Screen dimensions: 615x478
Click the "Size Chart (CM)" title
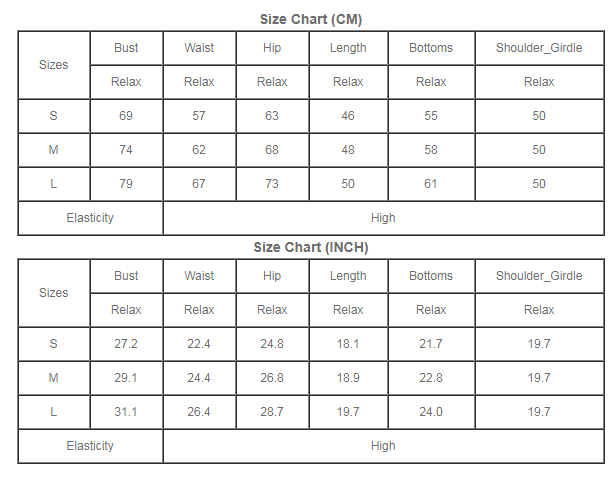[310, 19]
